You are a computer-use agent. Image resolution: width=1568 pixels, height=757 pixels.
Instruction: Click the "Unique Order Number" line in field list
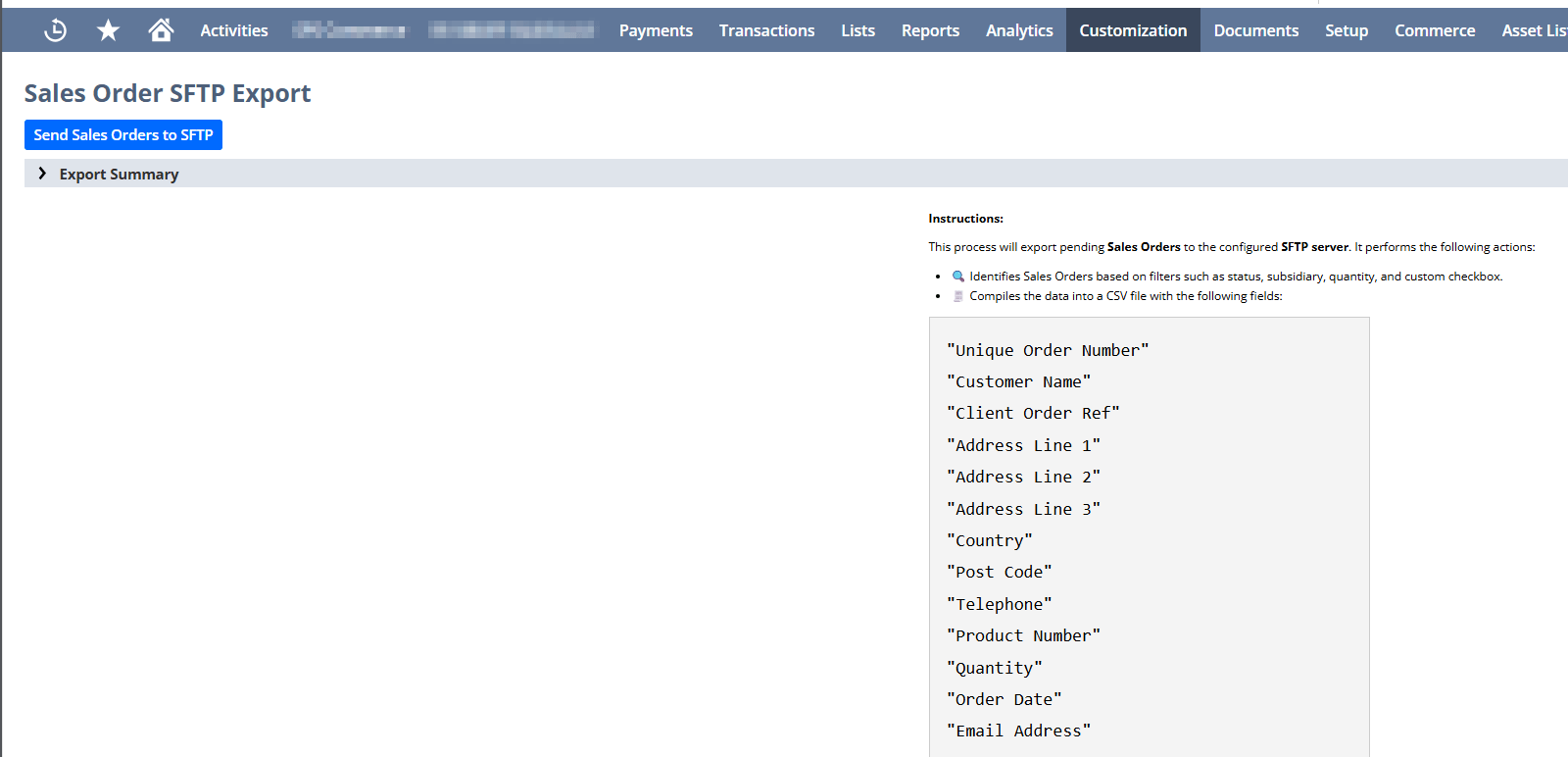point(1048,350)
